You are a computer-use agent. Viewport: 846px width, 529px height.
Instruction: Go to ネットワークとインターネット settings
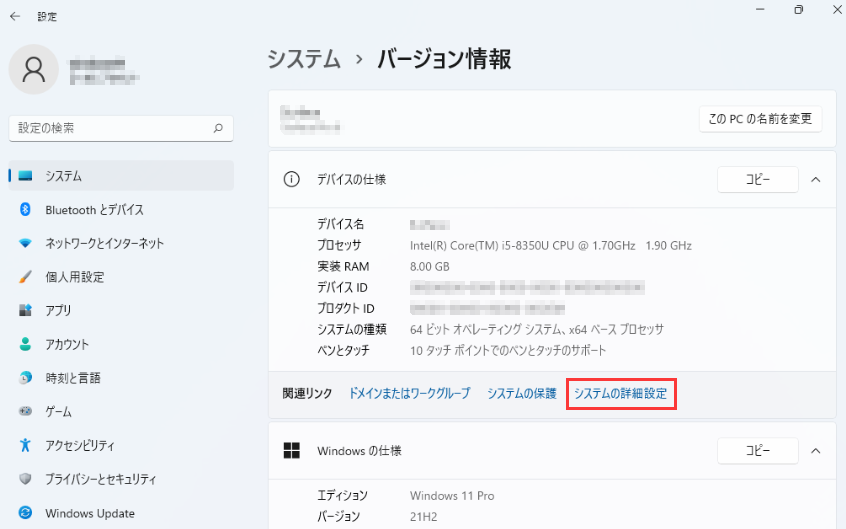[x=121, y=243]
